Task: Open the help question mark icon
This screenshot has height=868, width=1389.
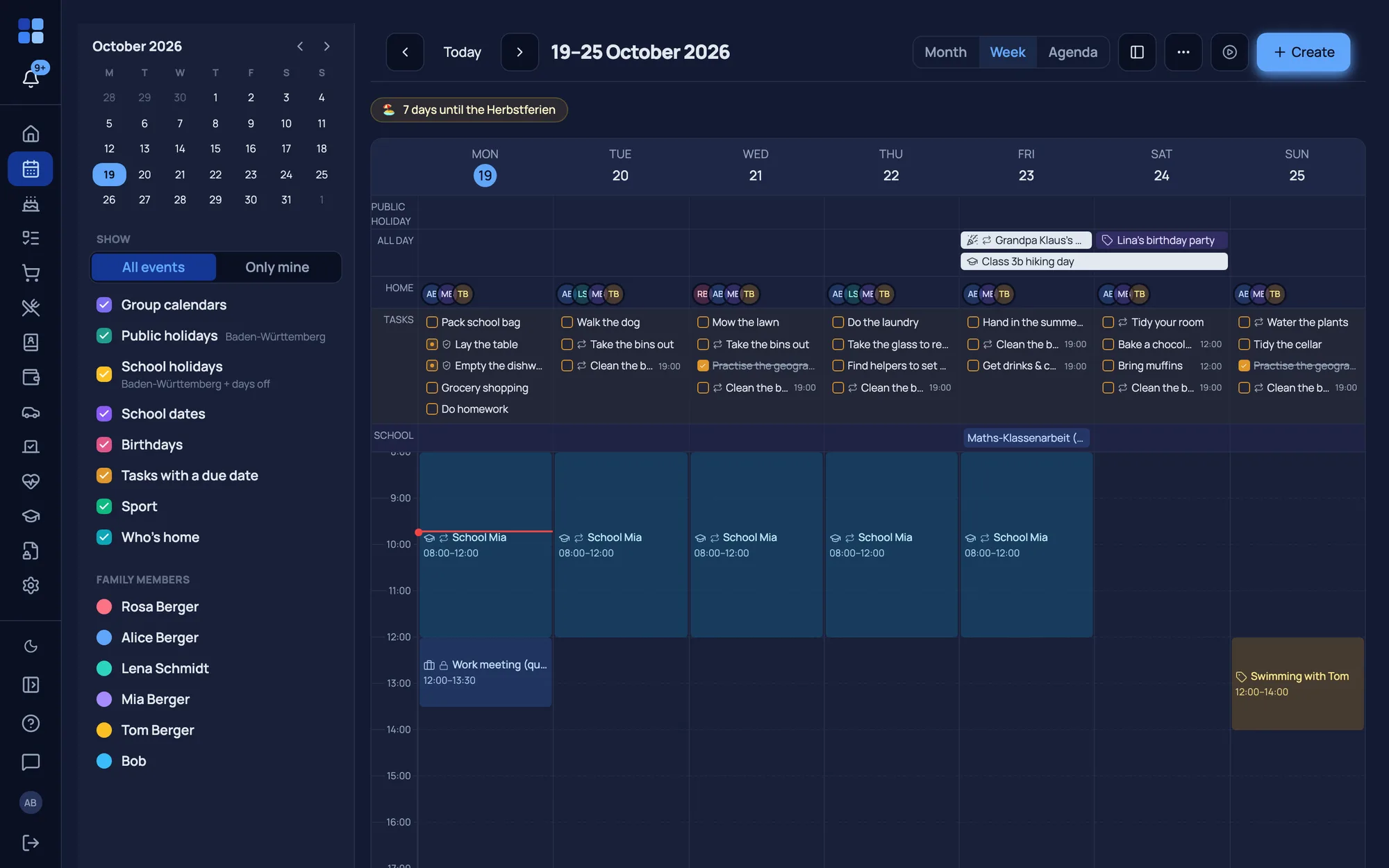Action: (31, 724)
